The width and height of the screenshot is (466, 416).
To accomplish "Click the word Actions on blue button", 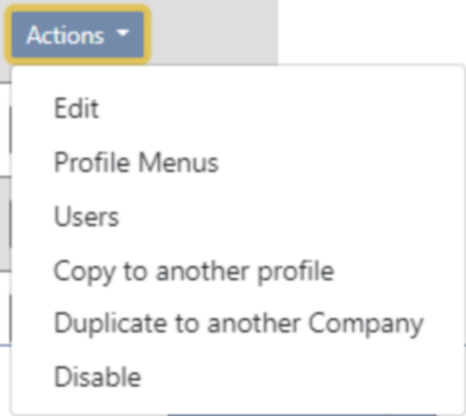I will (x=65, y=35).
